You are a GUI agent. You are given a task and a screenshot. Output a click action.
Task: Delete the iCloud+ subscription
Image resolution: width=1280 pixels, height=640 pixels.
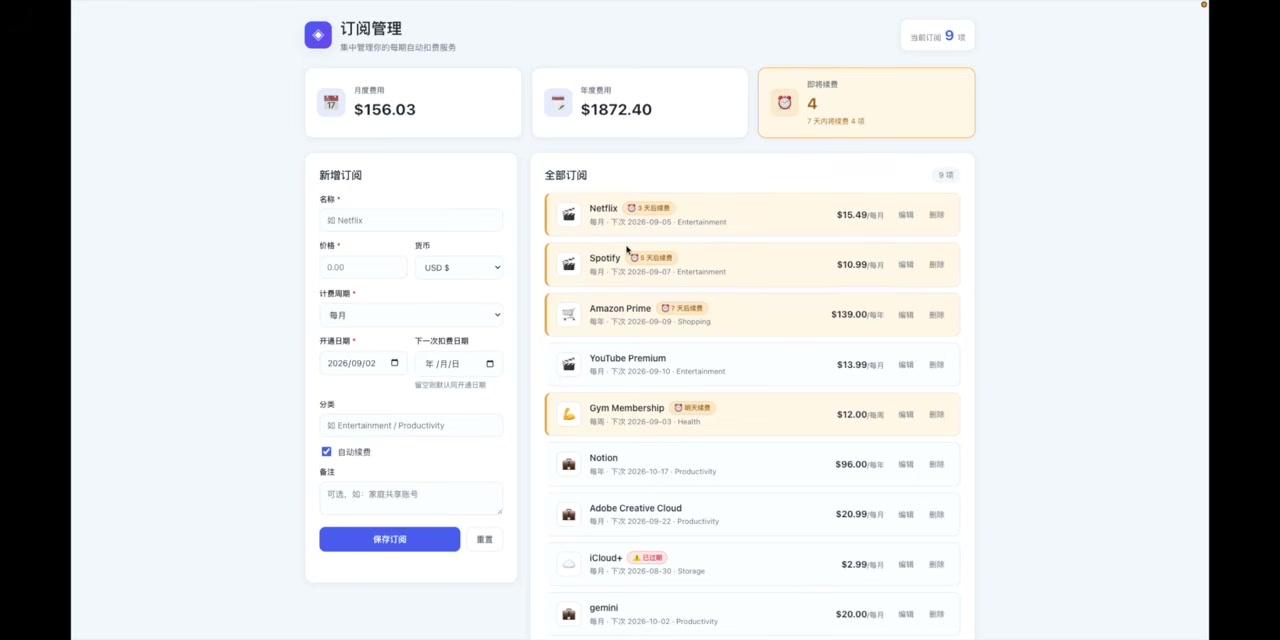point(936,565)
